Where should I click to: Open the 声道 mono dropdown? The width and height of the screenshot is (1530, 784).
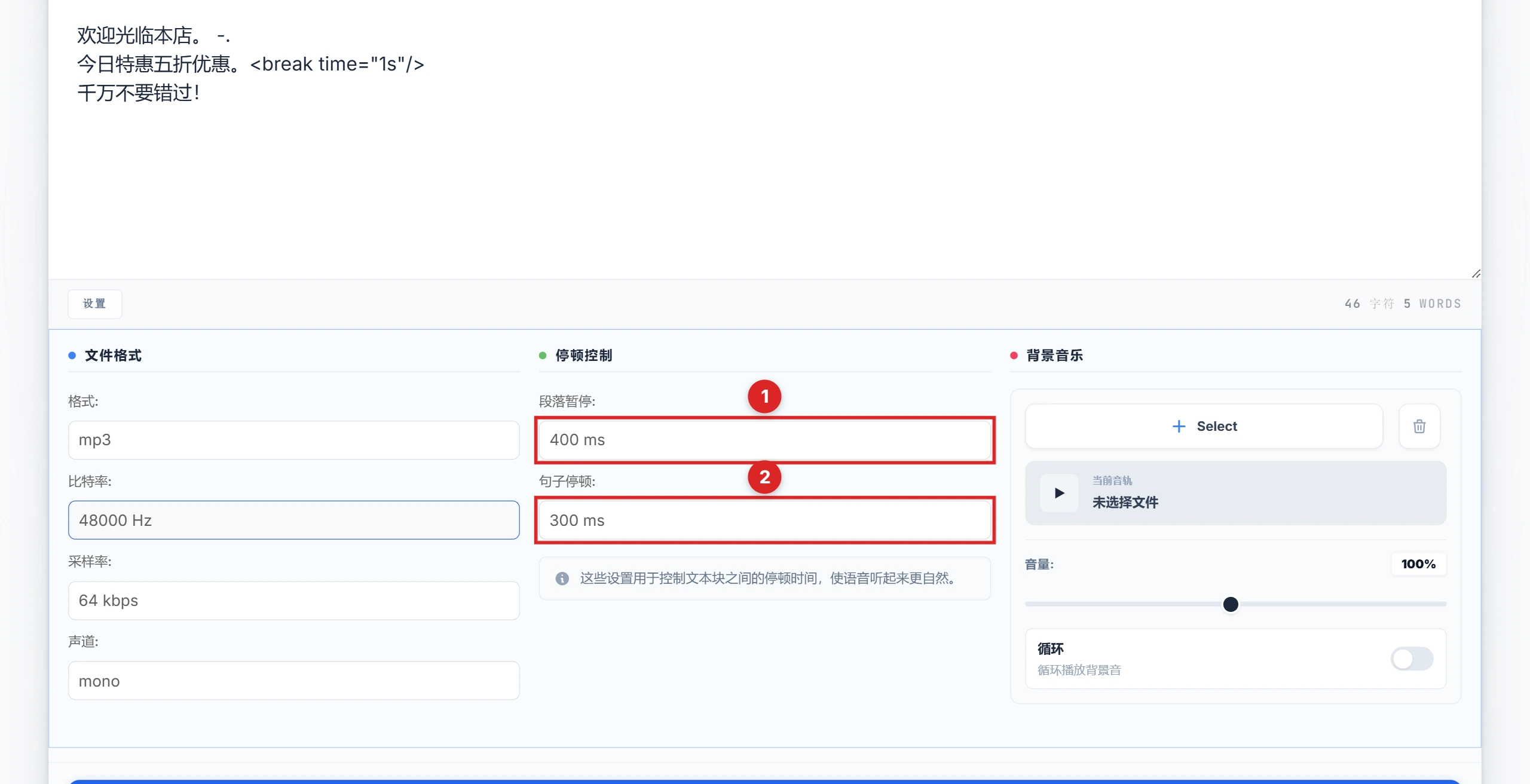[293, 681]
